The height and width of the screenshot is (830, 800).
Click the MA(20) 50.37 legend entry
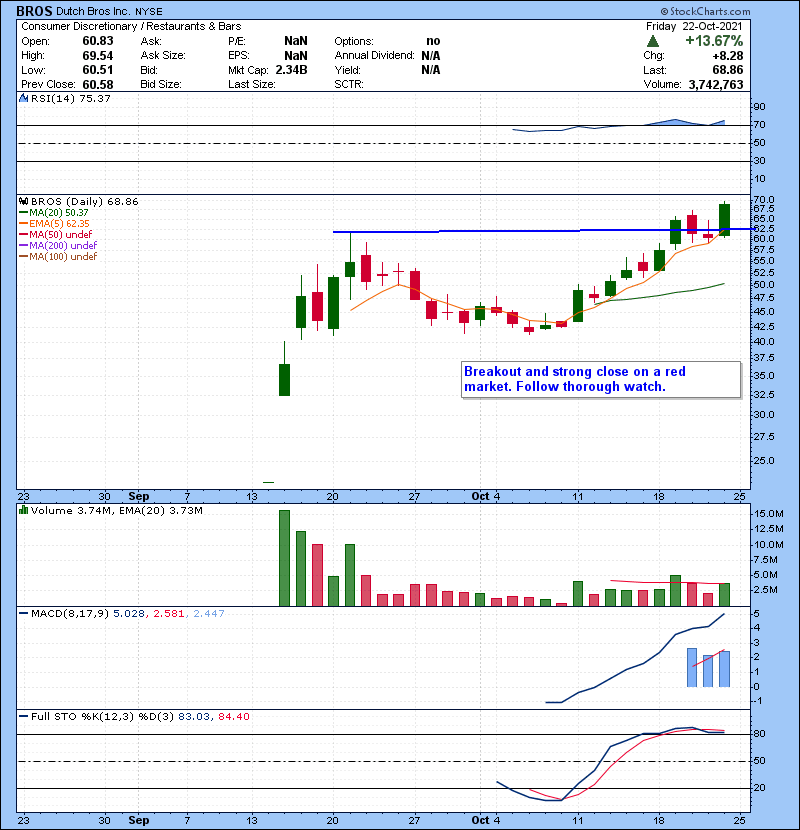[x=55, y=212]
